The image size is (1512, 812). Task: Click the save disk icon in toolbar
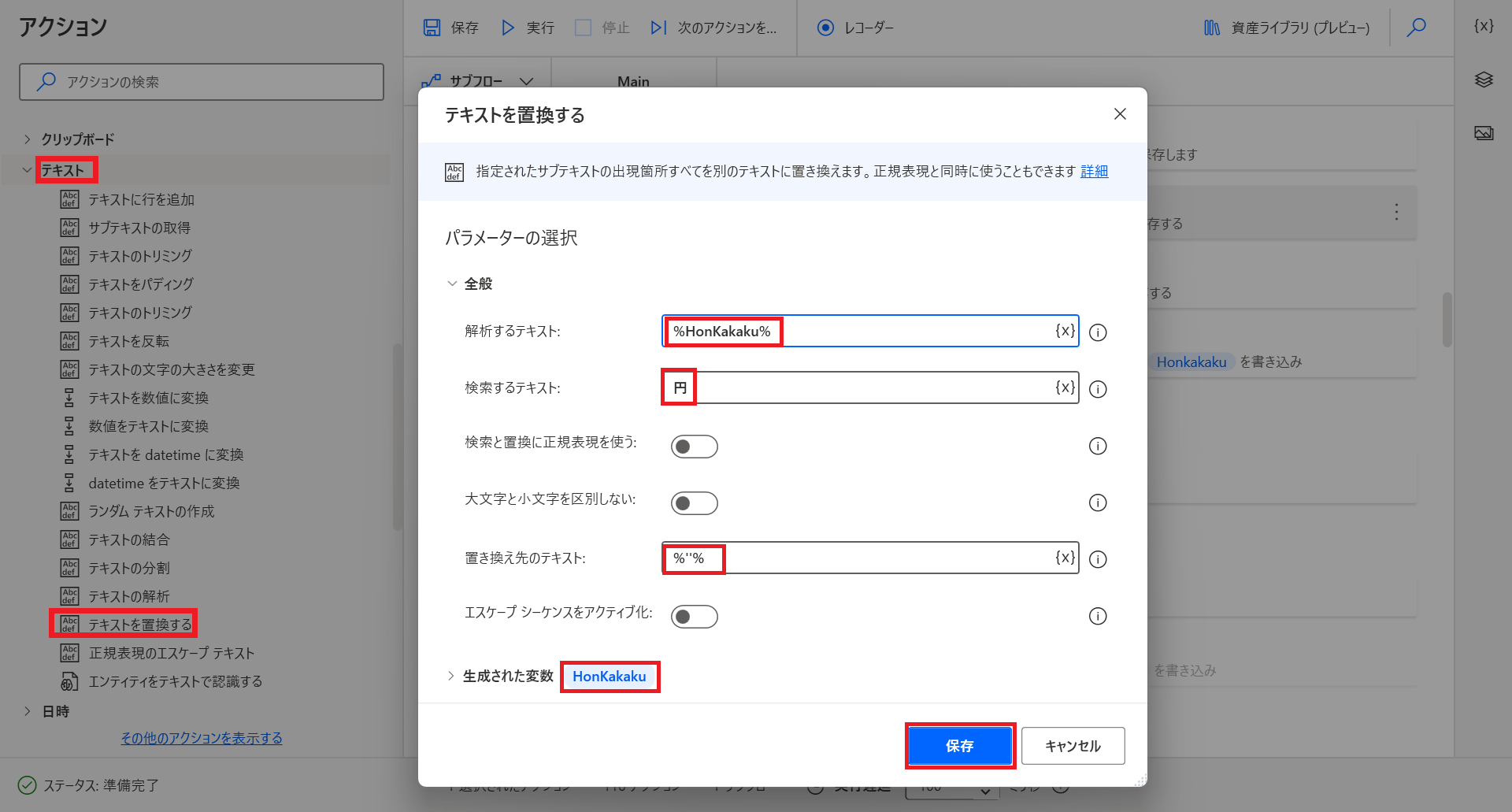pyautogui.click(x=432, y=28)
